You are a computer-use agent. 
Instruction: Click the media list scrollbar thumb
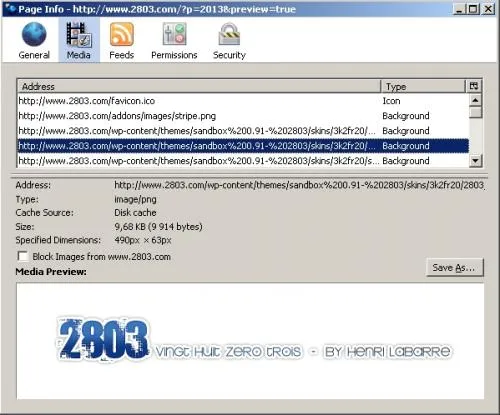tap(475, 112)
